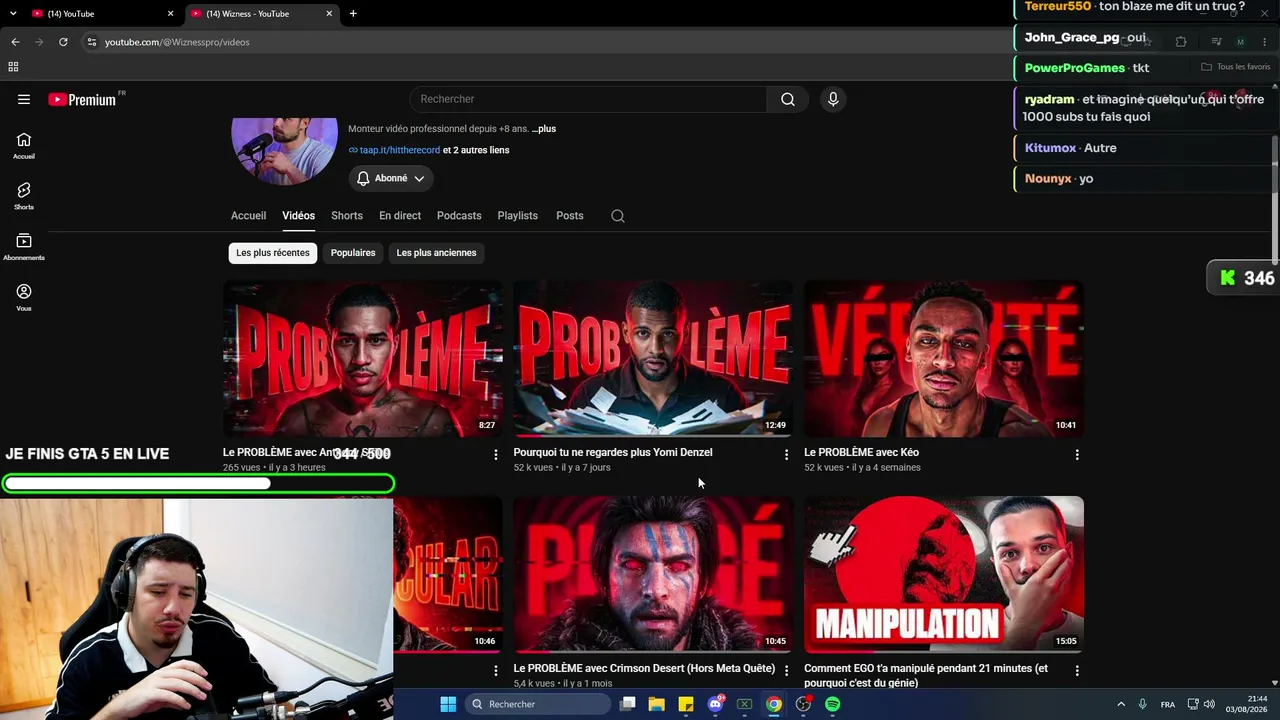Open the Vous section in sidebar
The height and width of the screenshot is (720, 1280).
(24, 297)
